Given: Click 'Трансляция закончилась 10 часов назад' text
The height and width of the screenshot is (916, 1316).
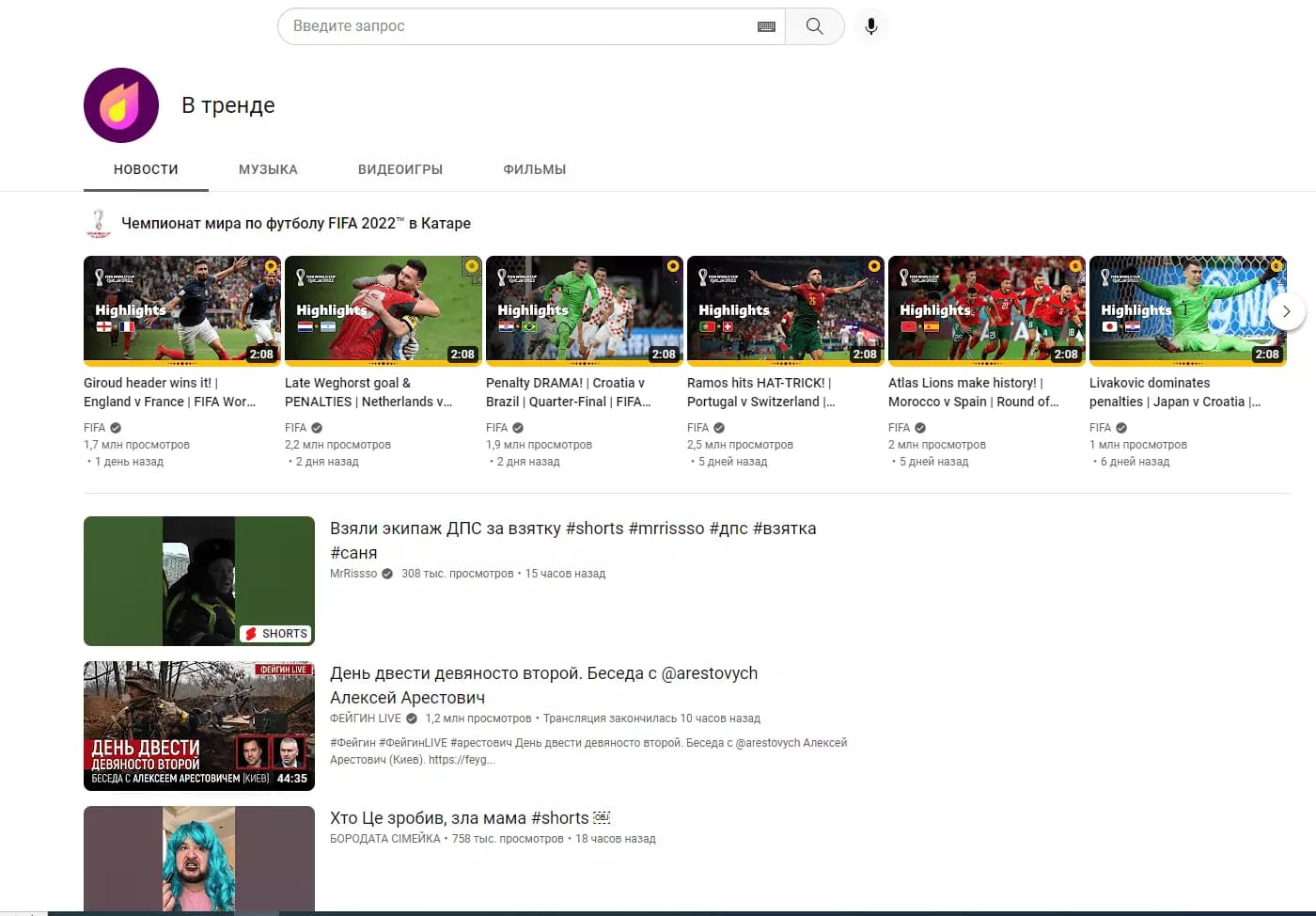Looking at the screenshot, I should point(651,719).
